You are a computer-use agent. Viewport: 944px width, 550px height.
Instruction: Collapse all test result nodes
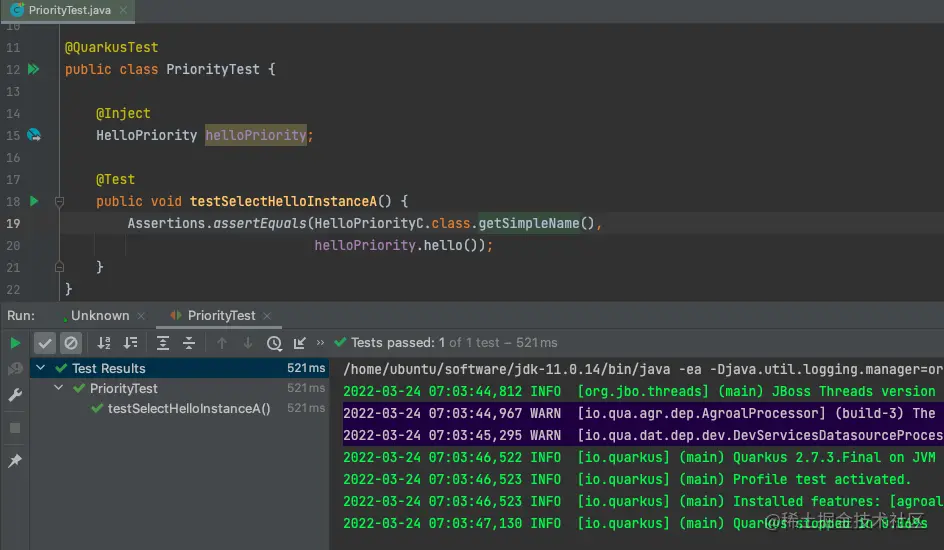pos(189,343)
